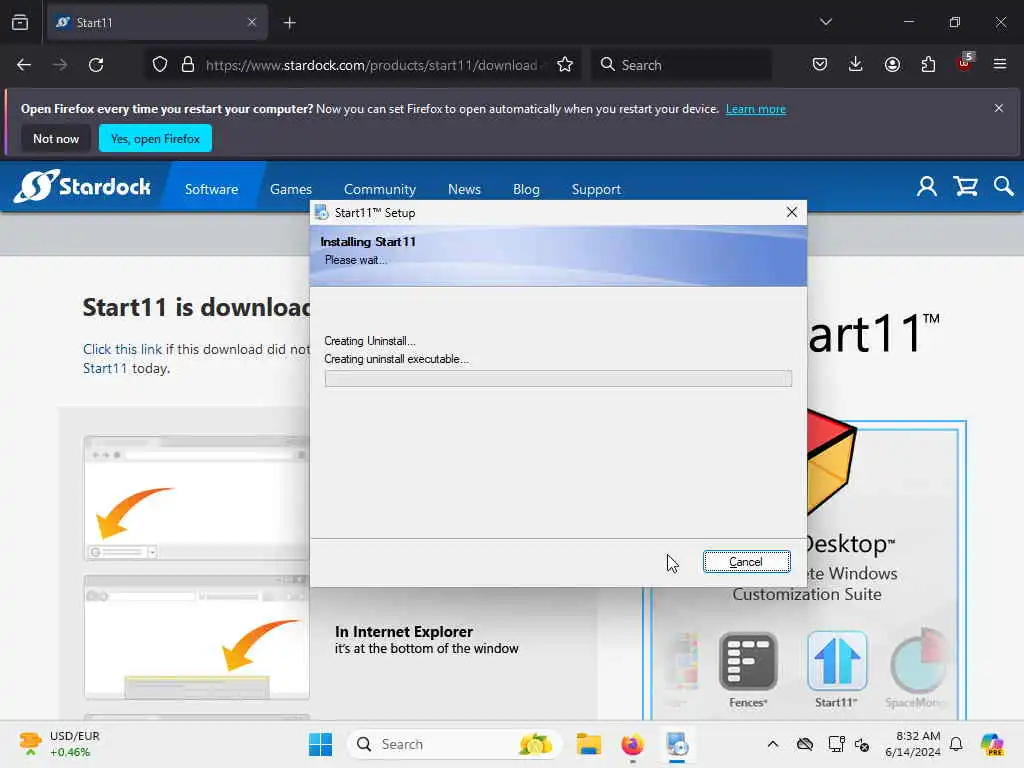Click the Firefox back arrow button
Image resolution: width=1024 pixels, height=768 pixels.
coord(24,65)
